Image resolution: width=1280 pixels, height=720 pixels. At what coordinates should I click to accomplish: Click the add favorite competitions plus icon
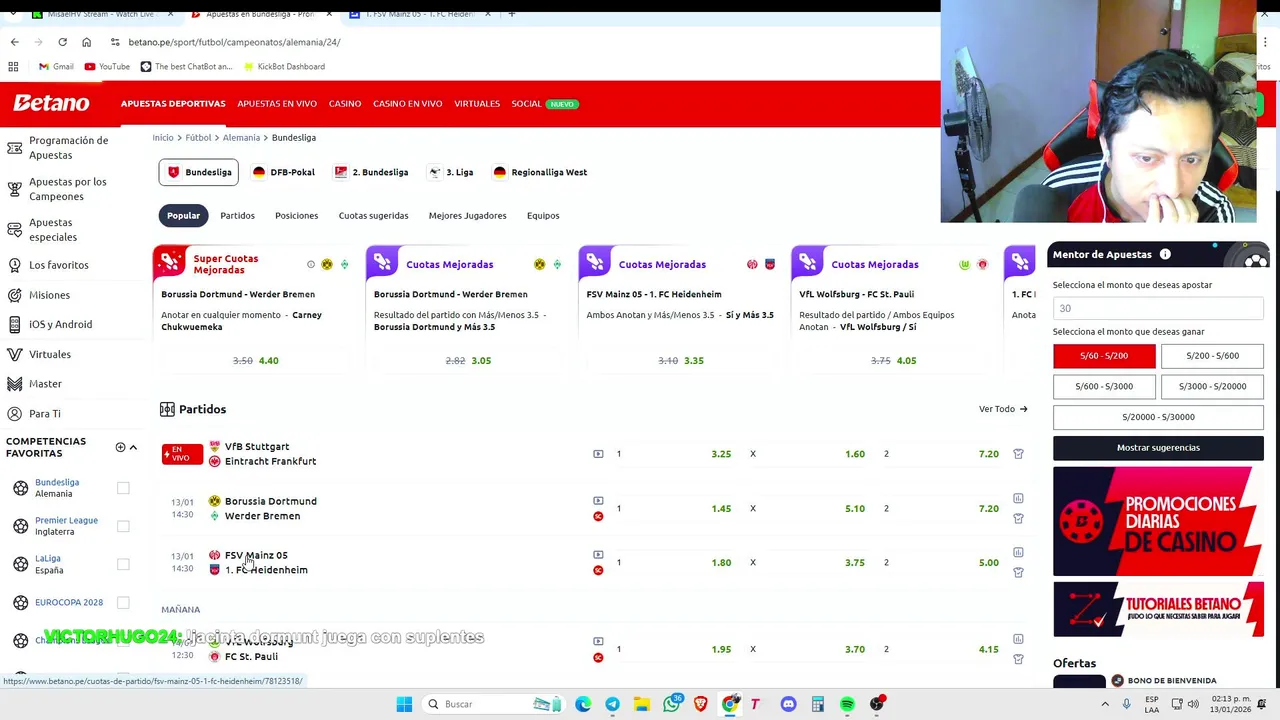click(x=120, y=447)
